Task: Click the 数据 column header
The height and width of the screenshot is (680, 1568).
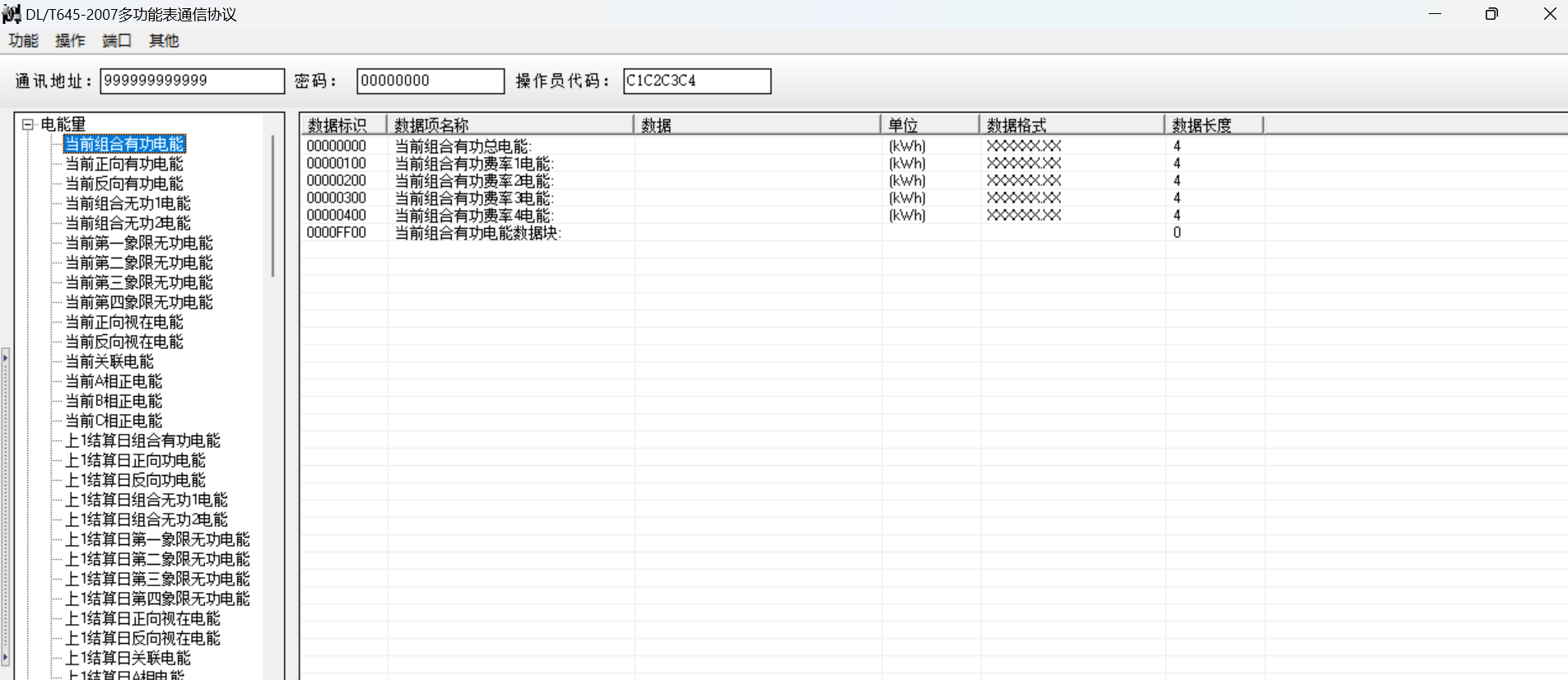Action: tap(757, 125)
